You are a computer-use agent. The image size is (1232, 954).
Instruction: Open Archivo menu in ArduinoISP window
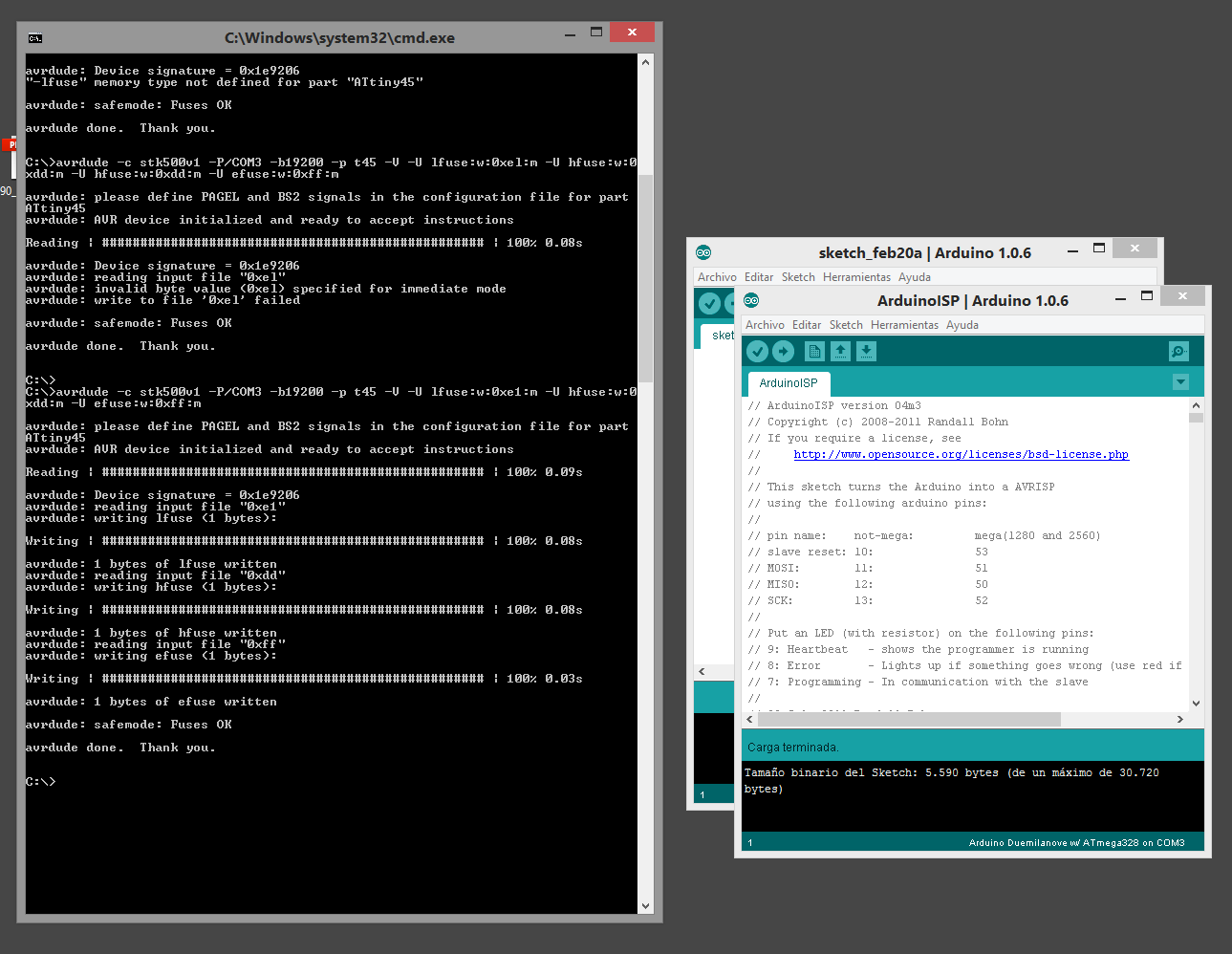tap(765, 325)
